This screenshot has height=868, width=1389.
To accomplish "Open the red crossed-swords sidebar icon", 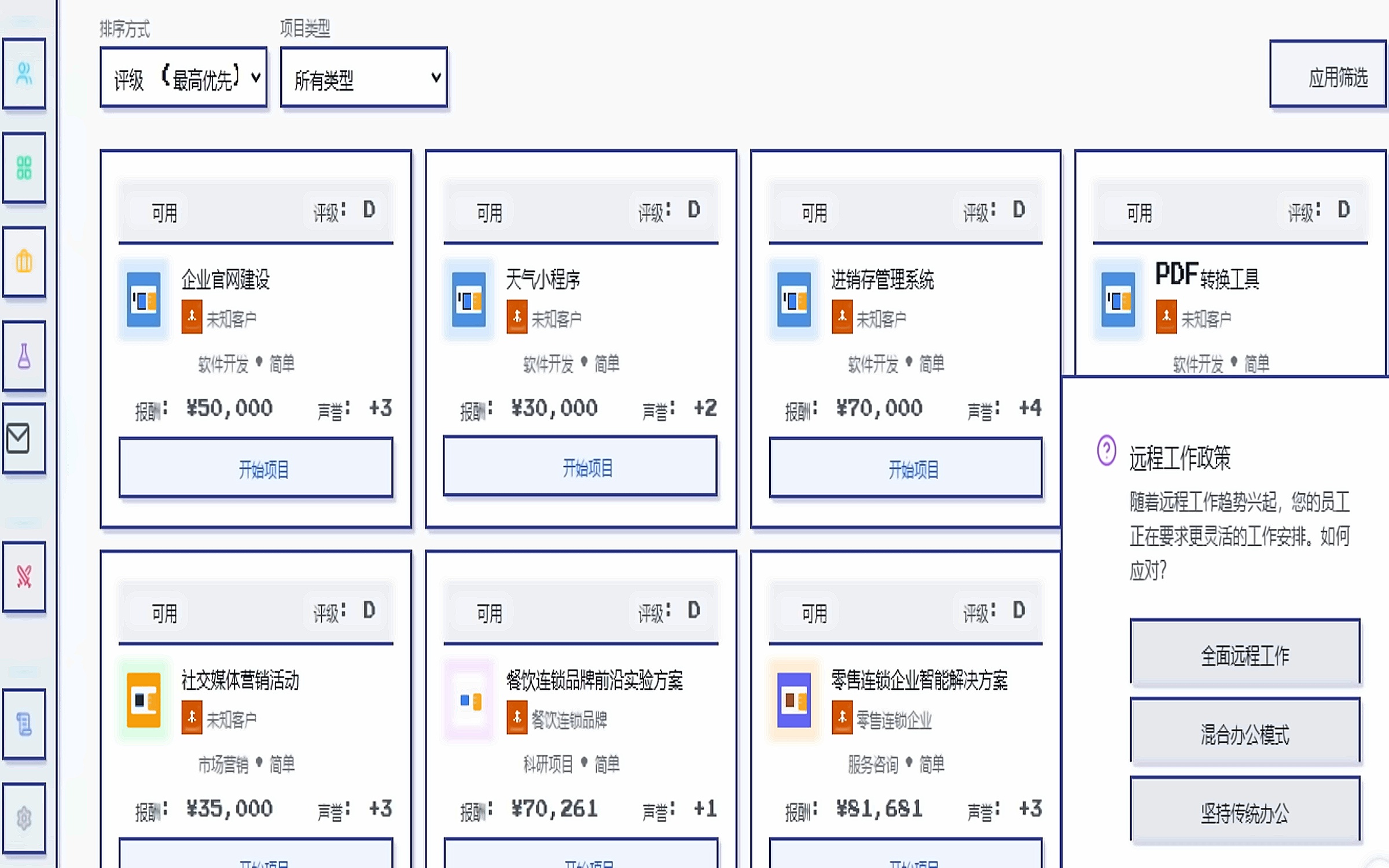I will tap(24, 576).
